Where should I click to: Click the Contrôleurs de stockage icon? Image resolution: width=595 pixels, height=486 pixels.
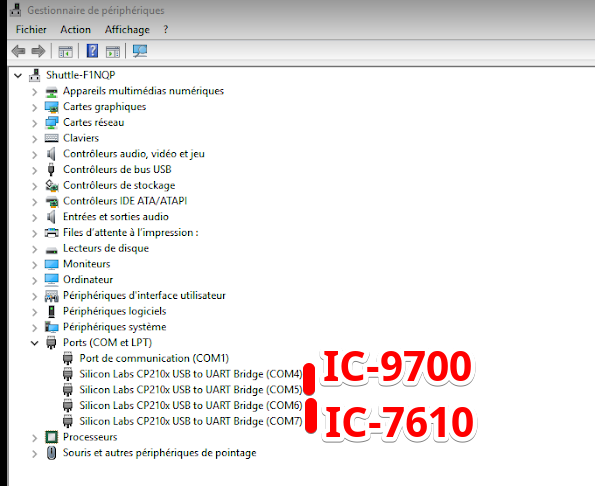coord(51,186)
